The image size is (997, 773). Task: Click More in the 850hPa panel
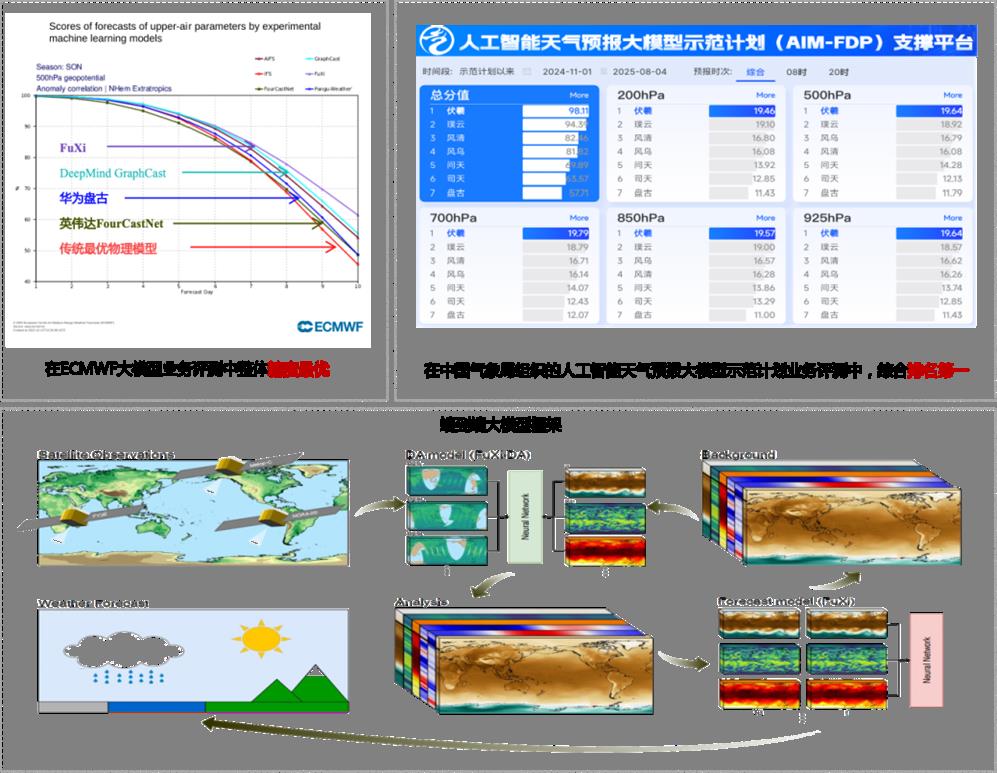766,218
